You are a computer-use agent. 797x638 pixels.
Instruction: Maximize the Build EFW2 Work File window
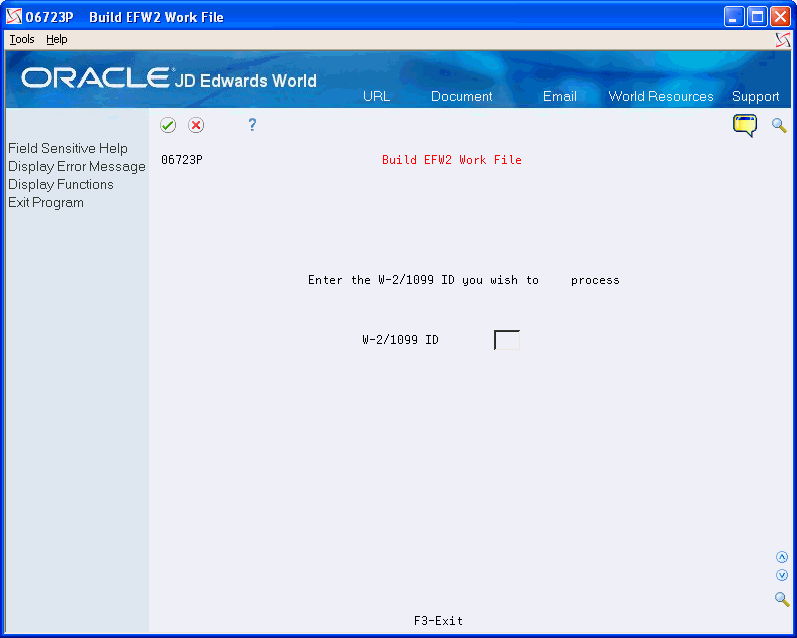pos(757,17)
